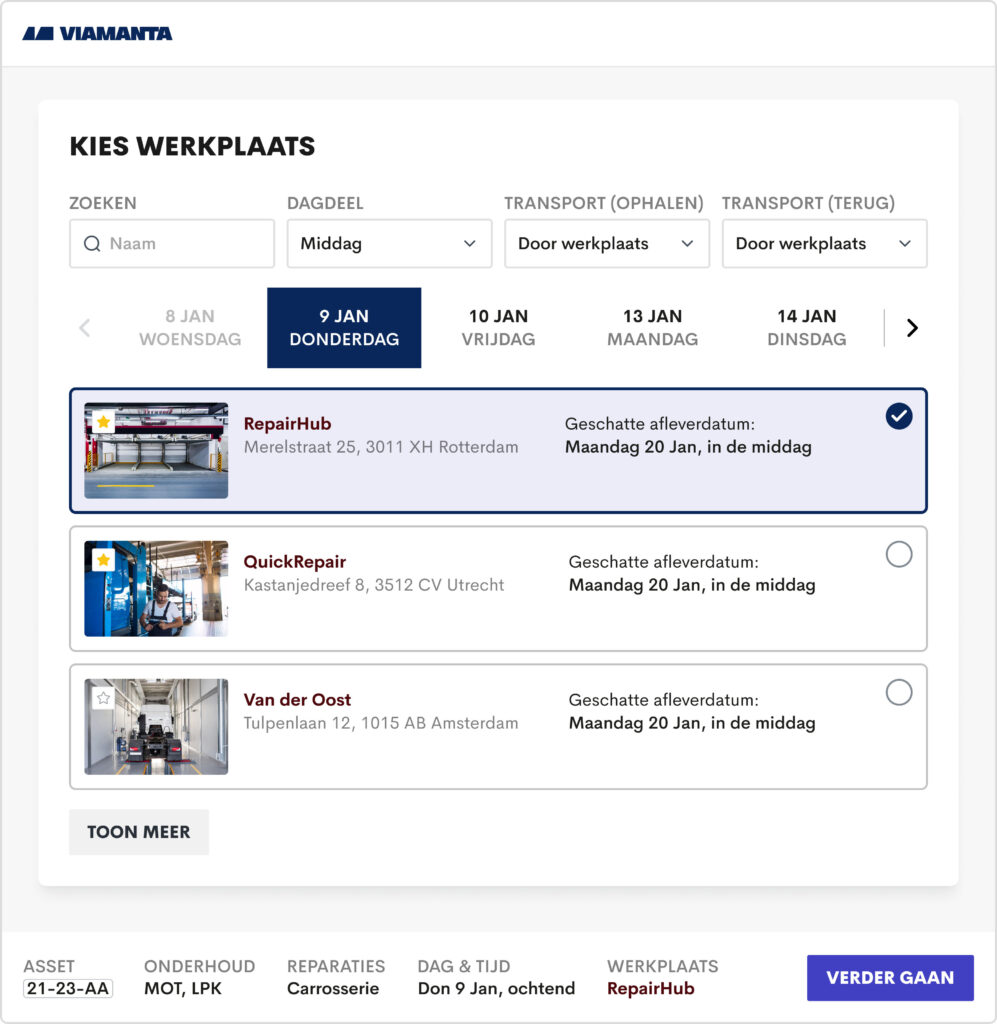Select the Van der Oost radio button

898,692
